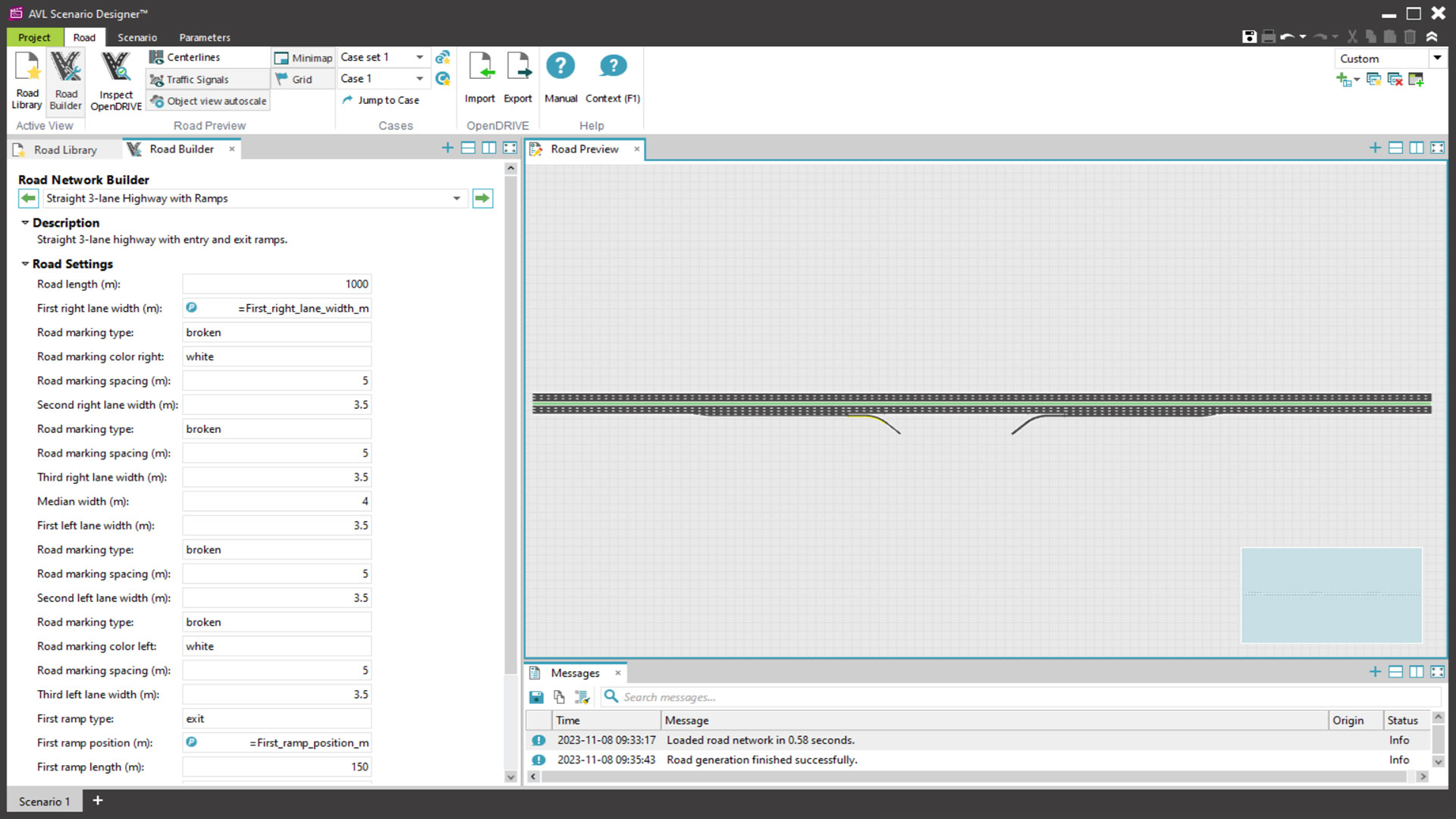This screenshot has height=819, width=1456.
Task: Click the Road length input field
Action: [277, 284]
